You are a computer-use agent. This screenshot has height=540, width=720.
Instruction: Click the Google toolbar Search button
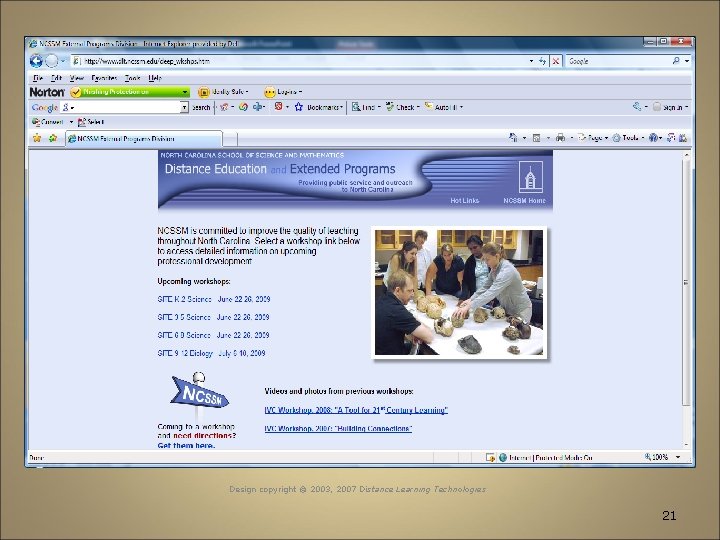201,107
